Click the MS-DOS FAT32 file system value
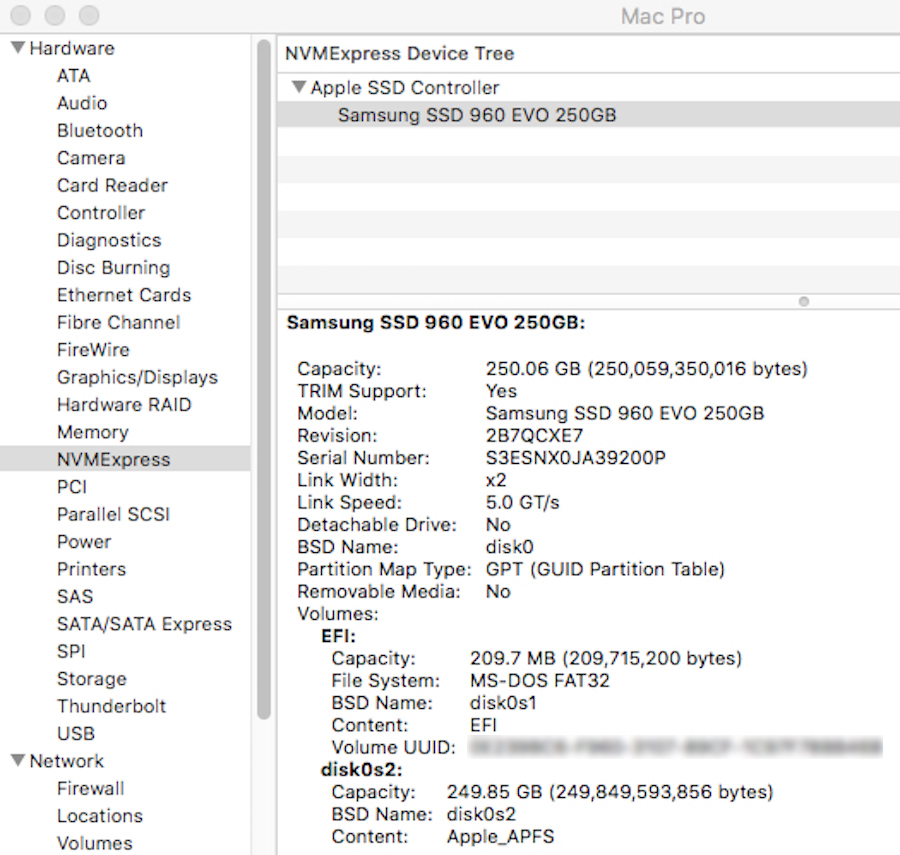The image size is (900, 855). tap(540, 681)
